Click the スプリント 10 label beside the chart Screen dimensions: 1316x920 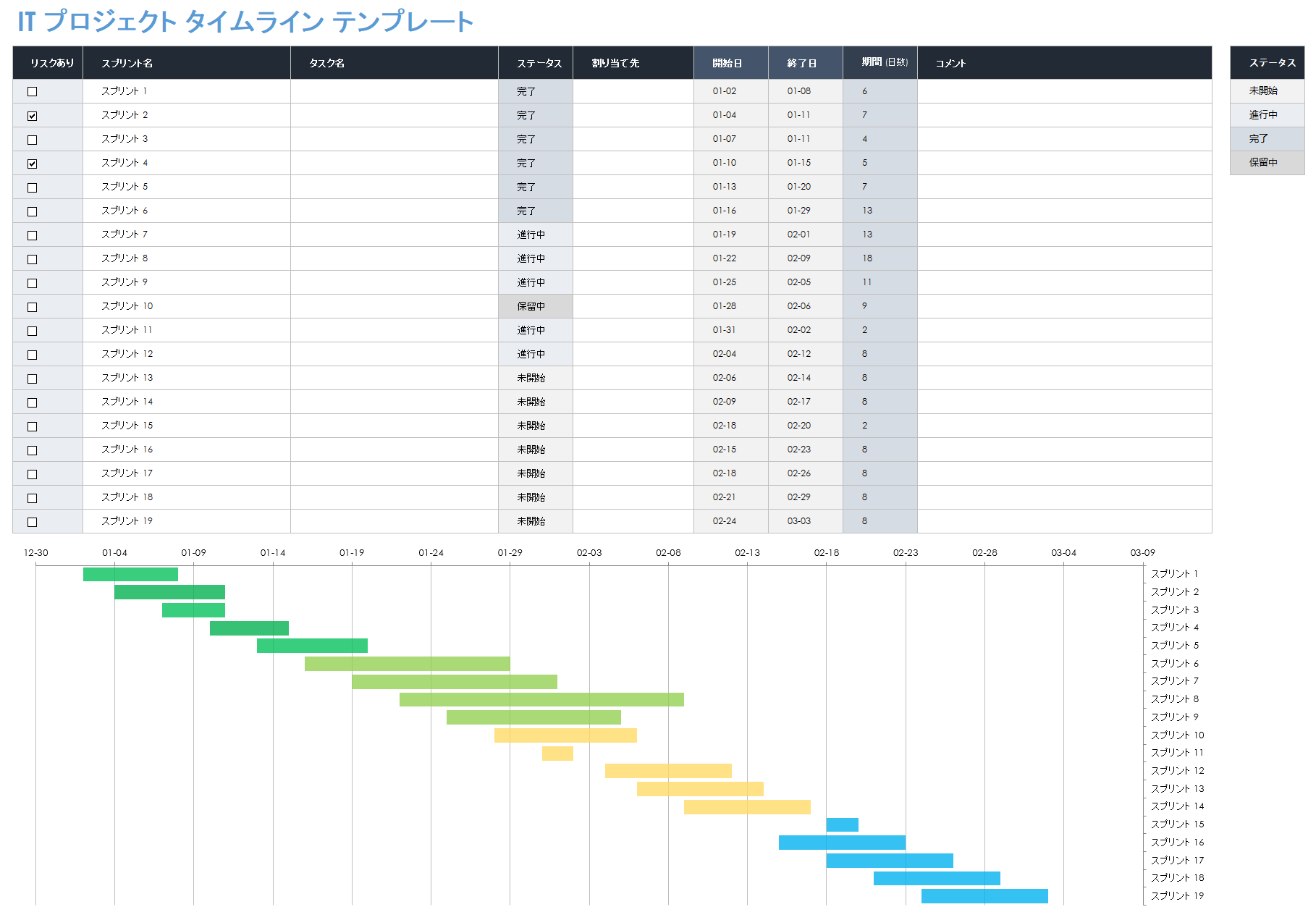coord(1178,735)
